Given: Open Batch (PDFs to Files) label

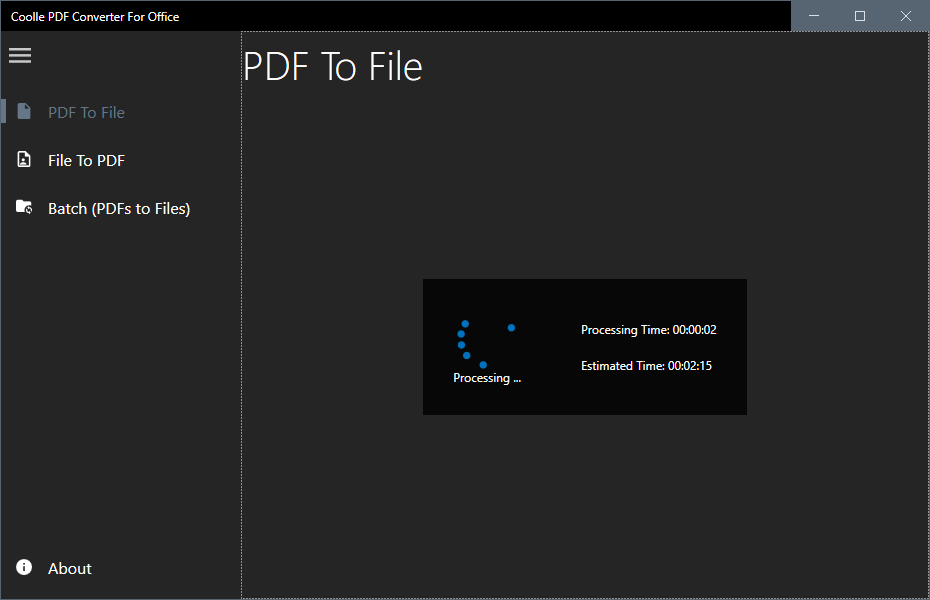Looking at the screenshot, I should click(x=119, y=209).
